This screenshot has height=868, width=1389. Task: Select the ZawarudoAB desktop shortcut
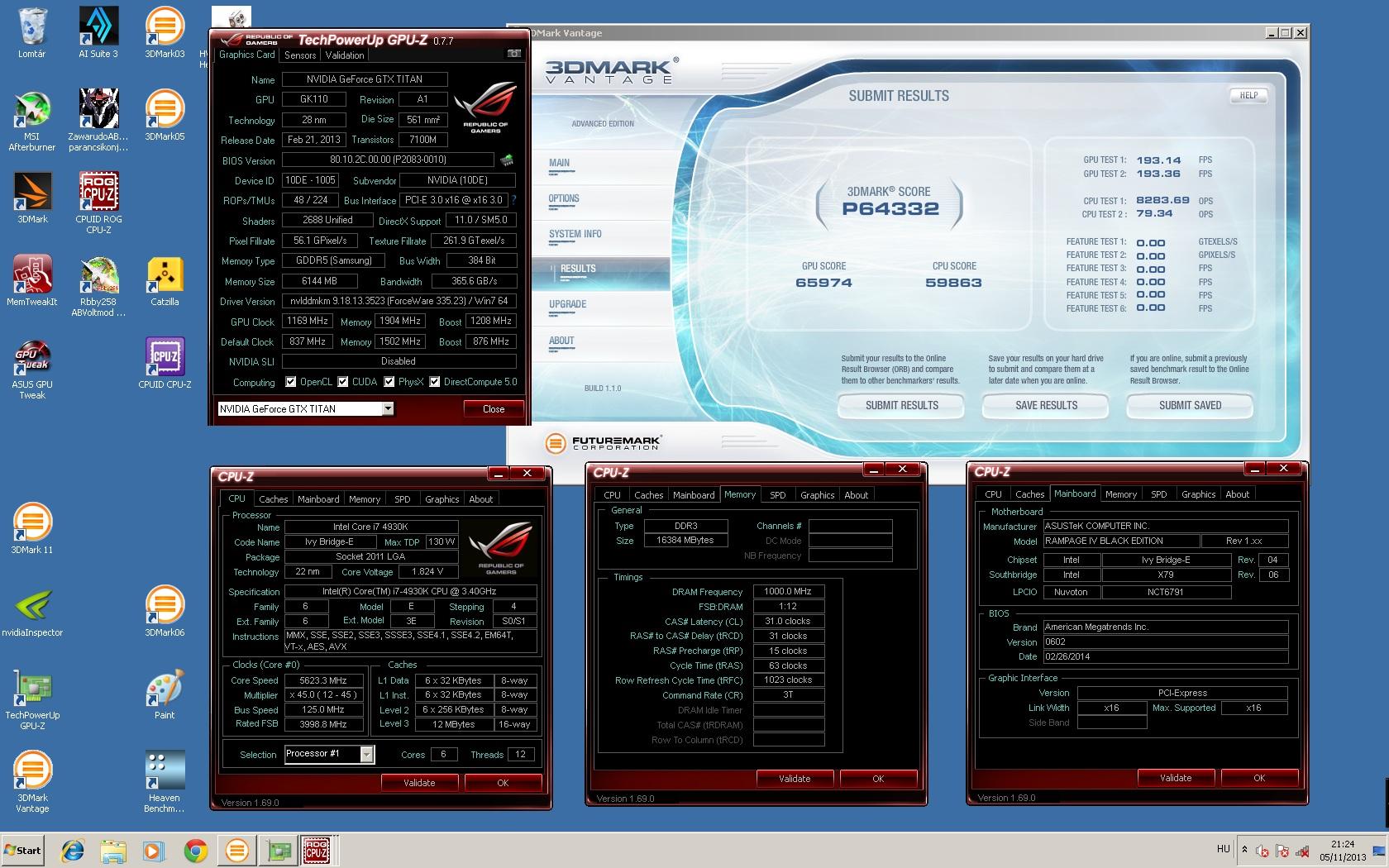[x=98, y=121]
